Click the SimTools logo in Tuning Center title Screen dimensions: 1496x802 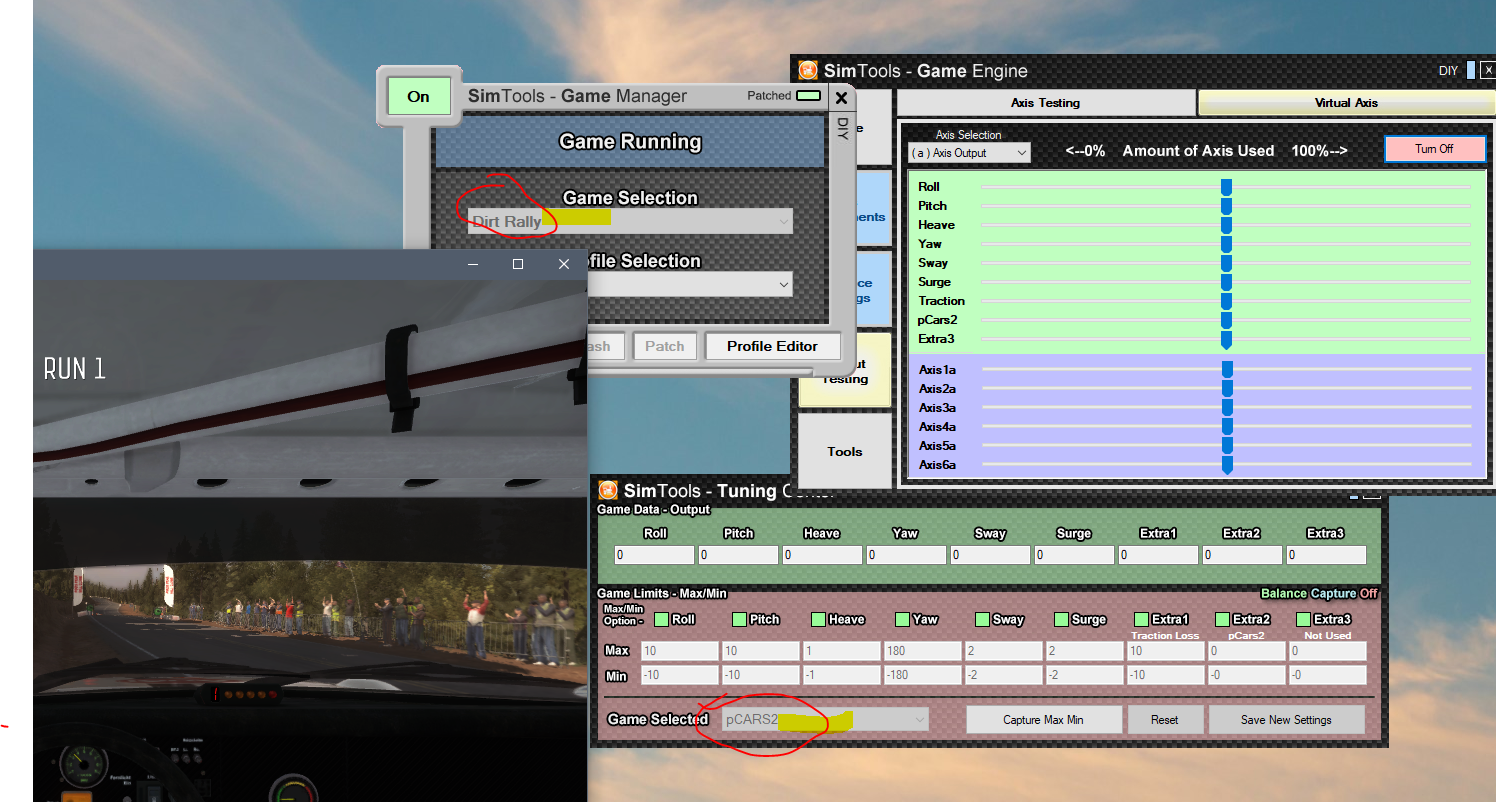coord(608,490)
